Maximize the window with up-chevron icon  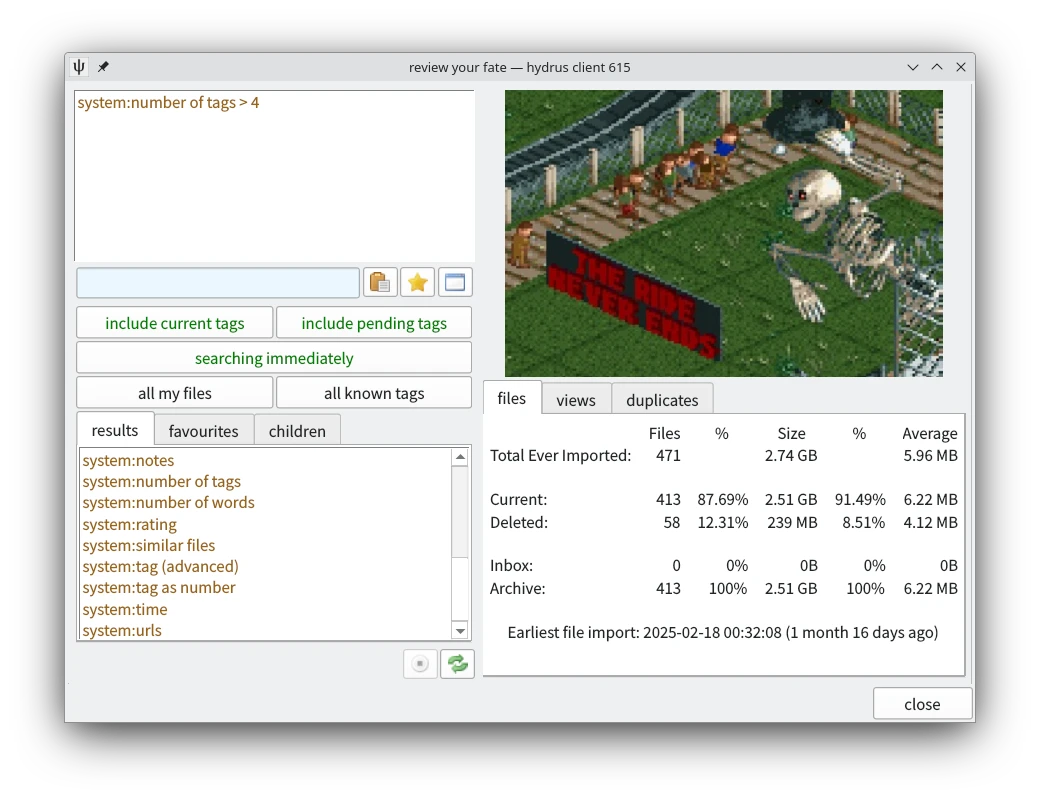click(937, 67)
